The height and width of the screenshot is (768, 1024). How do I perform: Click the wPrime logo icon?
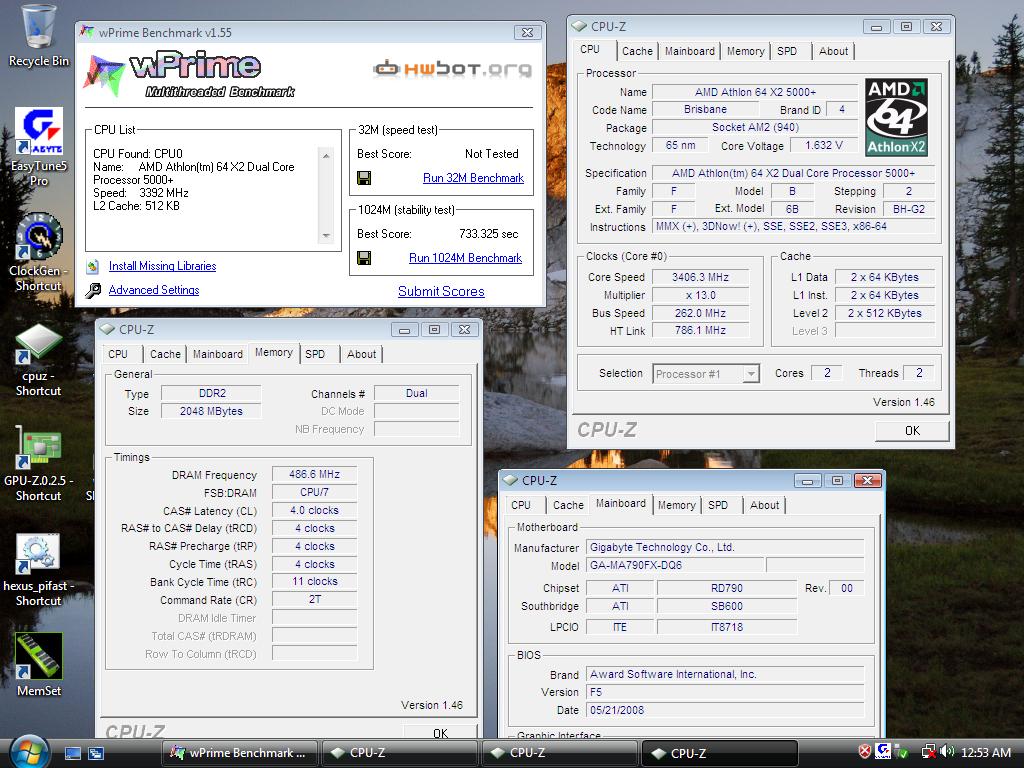[x=103, y=74]
